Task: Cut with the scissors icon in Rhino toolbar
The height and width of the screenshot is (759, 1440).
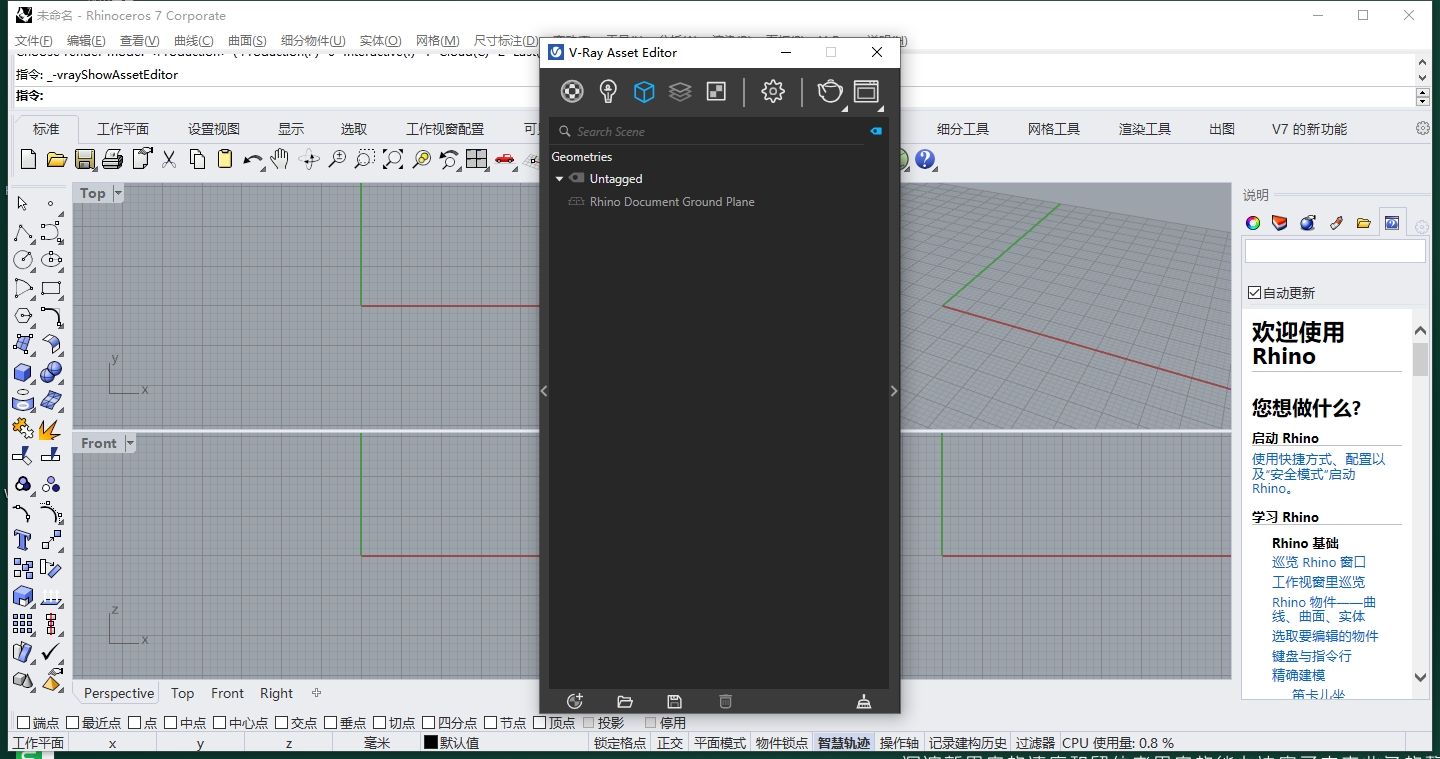Action: 169,159
